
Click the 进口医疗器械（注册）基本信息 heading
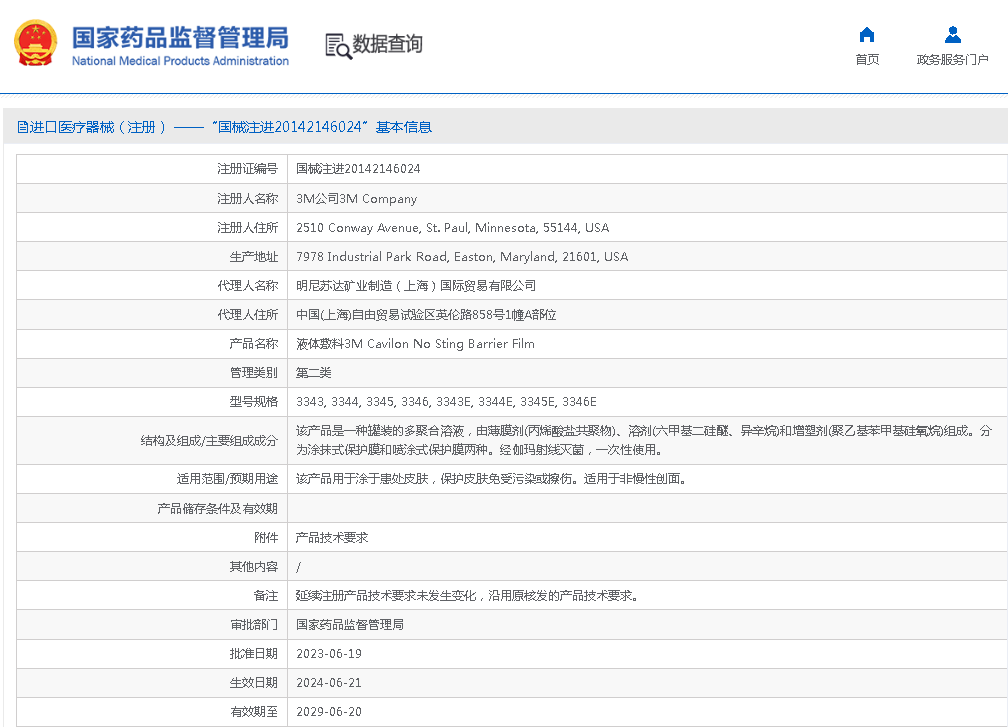(224, 127)
